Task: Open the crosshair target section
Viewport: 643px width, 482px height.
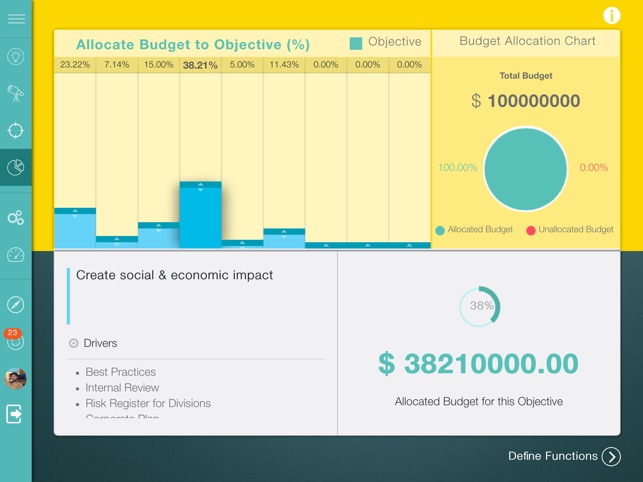Action: [16, 130]
